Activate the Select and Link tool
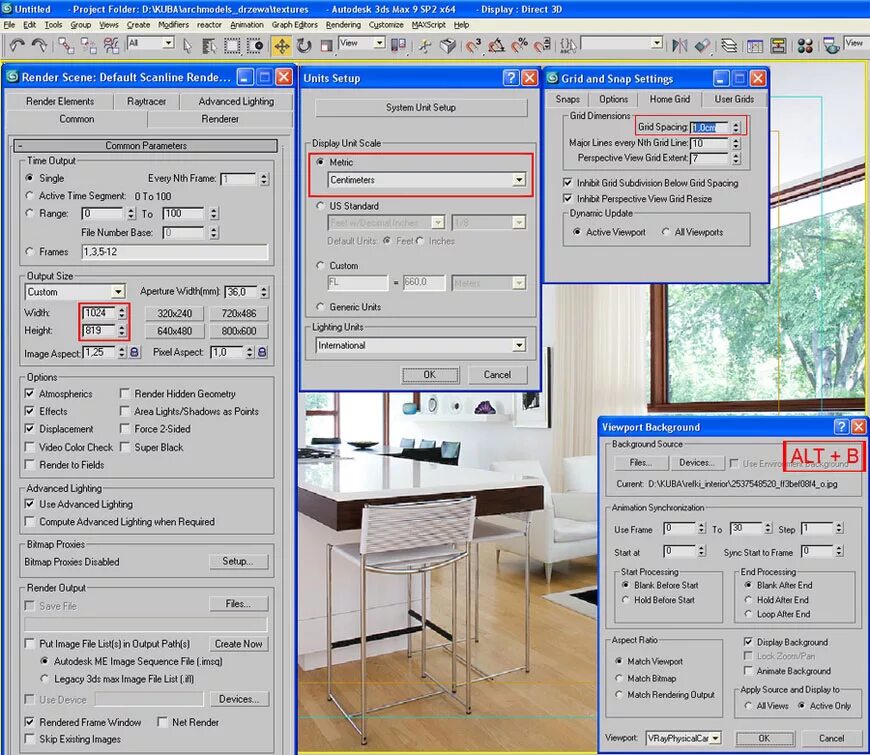Image resolution: width=870 pixels, height=755 pixels. pyautogui.click(x=65, y=45)
